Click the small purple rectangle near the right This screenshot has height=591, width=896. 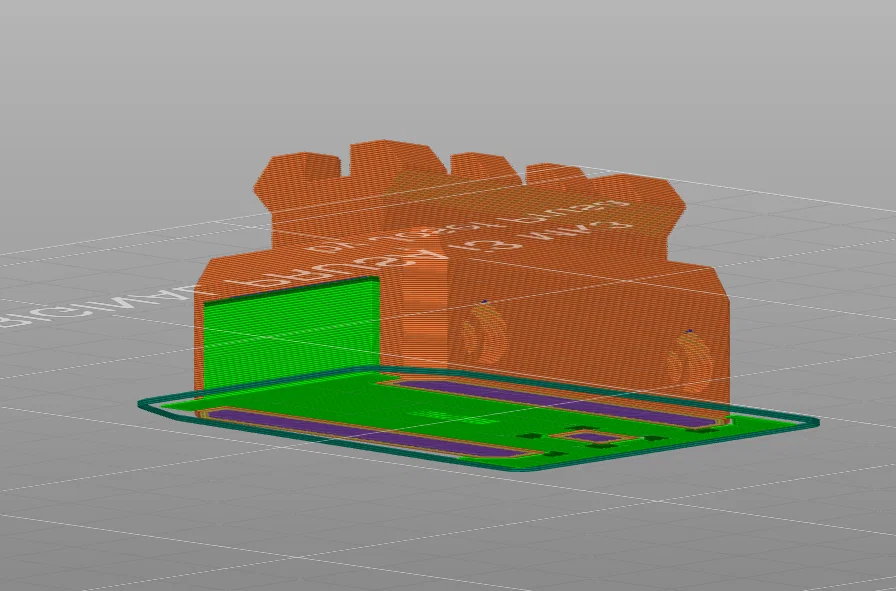(596, 437)
